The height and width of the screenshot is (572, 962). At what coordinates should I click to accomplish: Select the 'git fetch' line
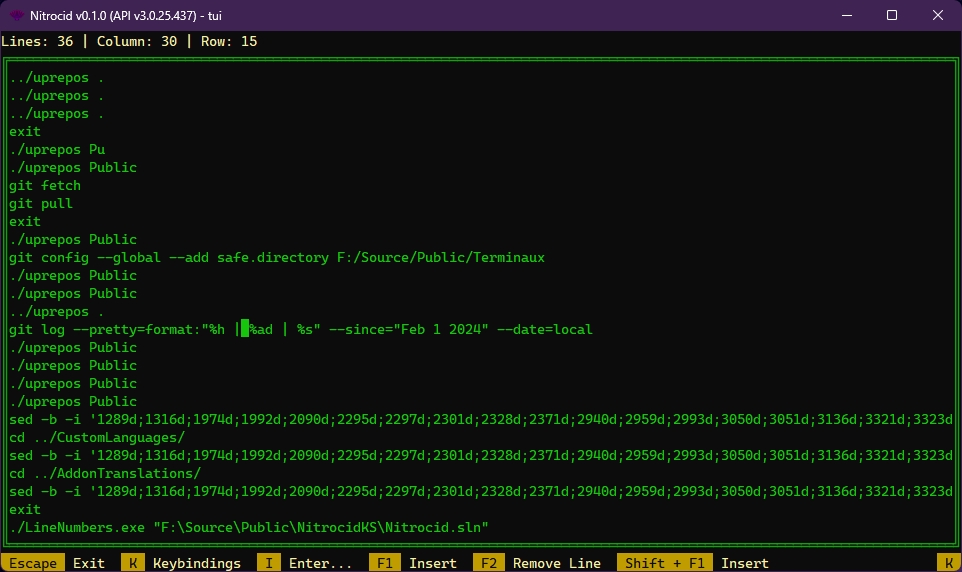click(45, 185)
